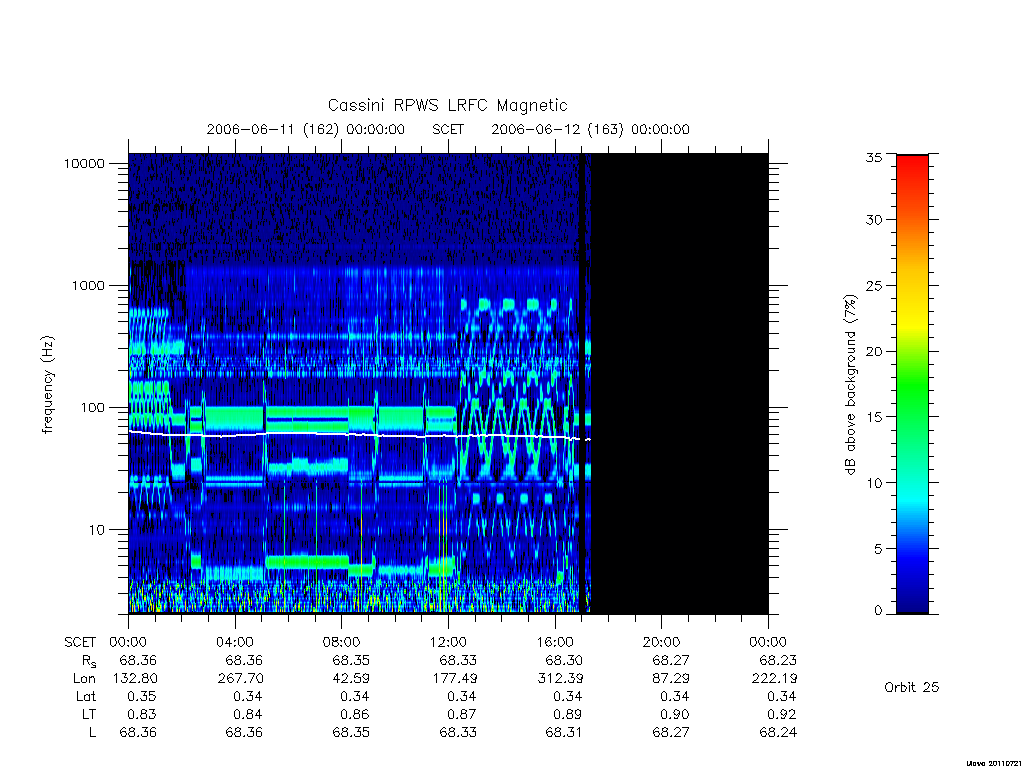The width and height of the screenshot is (1024, 768).
Task: Click the '1000' frequency tick label
Action: [x=88, y=285]
